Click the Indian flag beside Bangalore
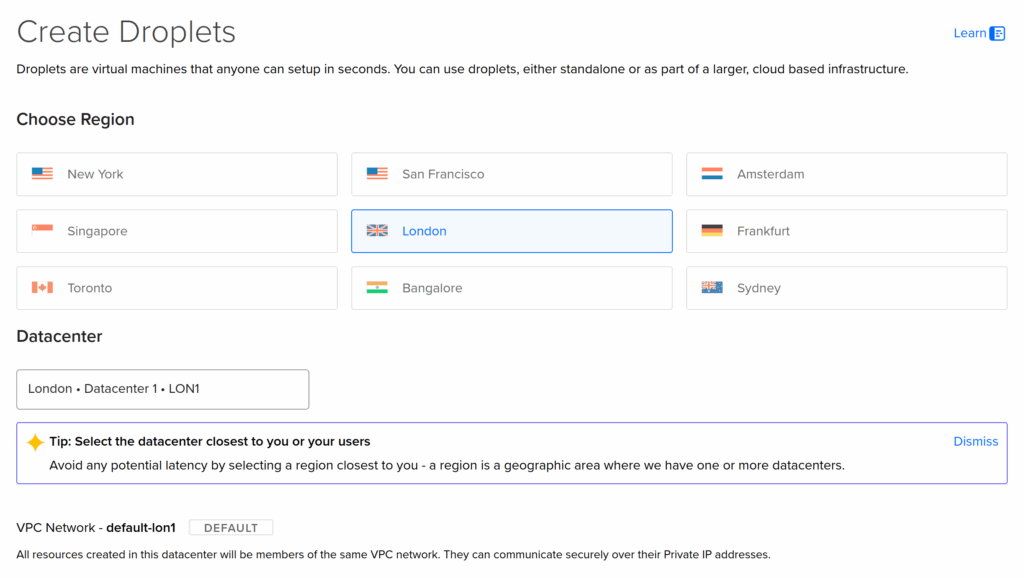1024x578 pixels. pyautogui.click(x=377, y=287)
